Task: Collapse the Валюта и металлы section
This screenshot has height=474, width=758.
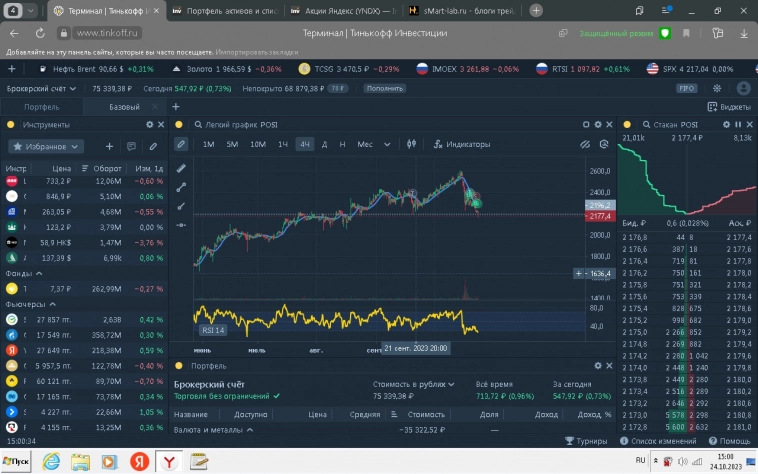Action: pos(213,430)
